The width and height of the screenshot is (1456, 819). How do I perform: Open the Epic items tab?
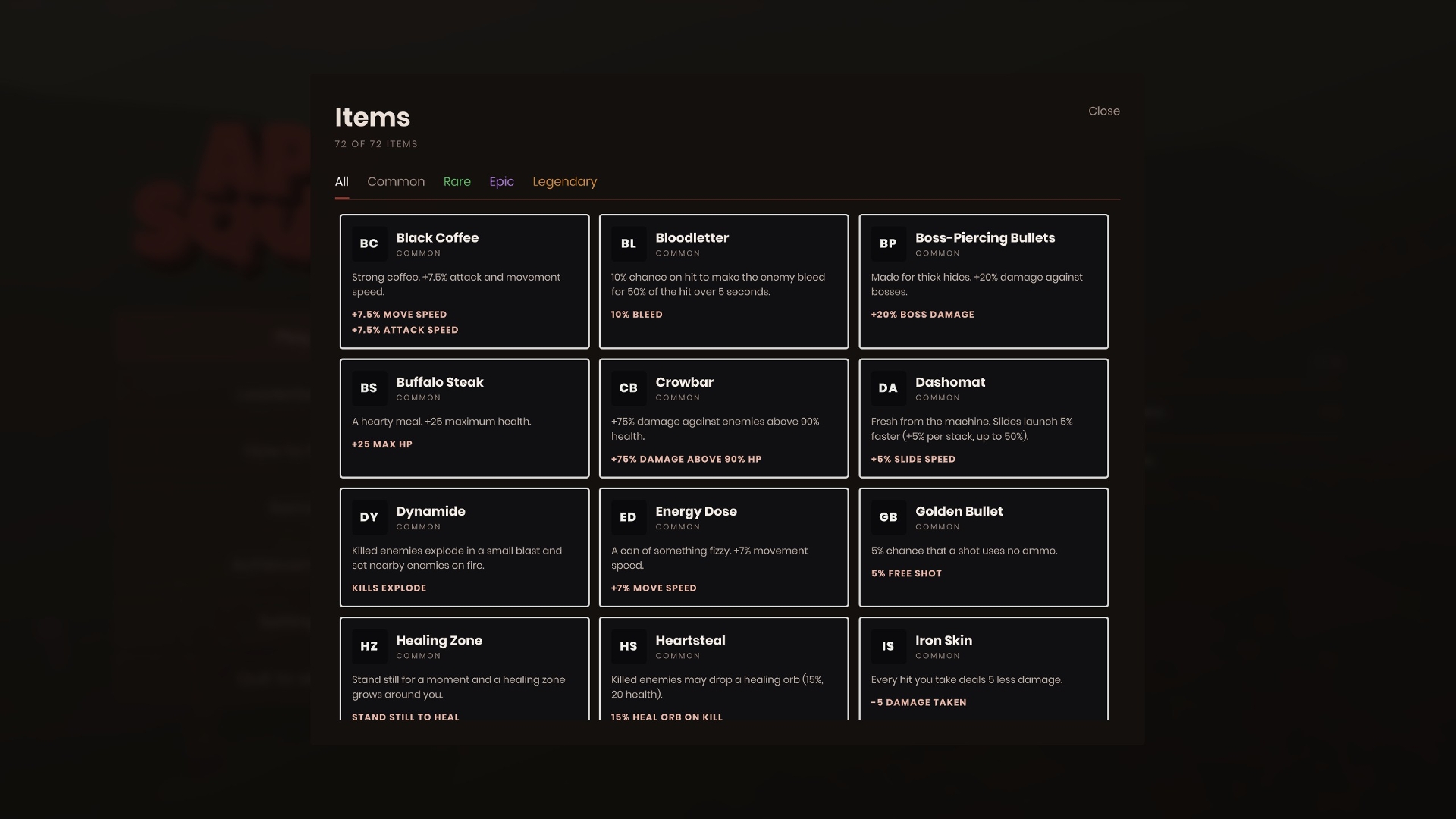coord(501,181)
